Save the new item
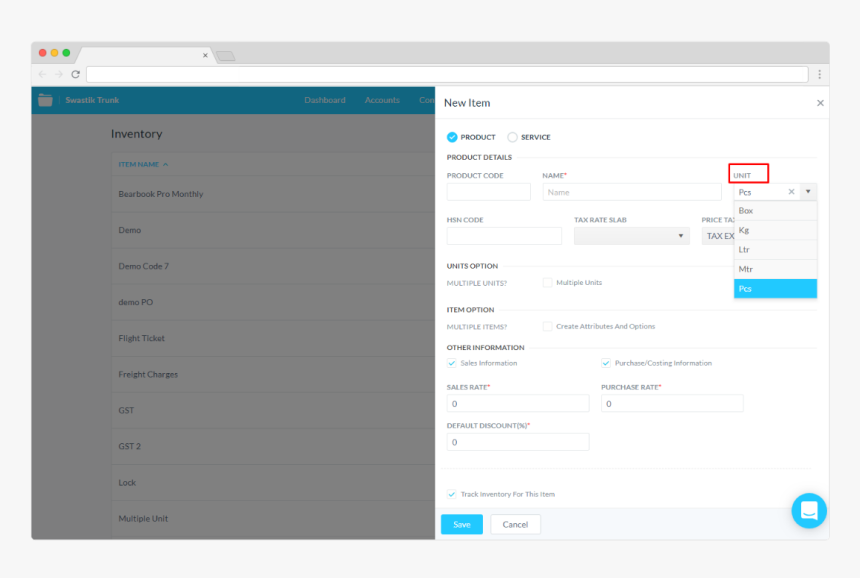 coord(462,524)
